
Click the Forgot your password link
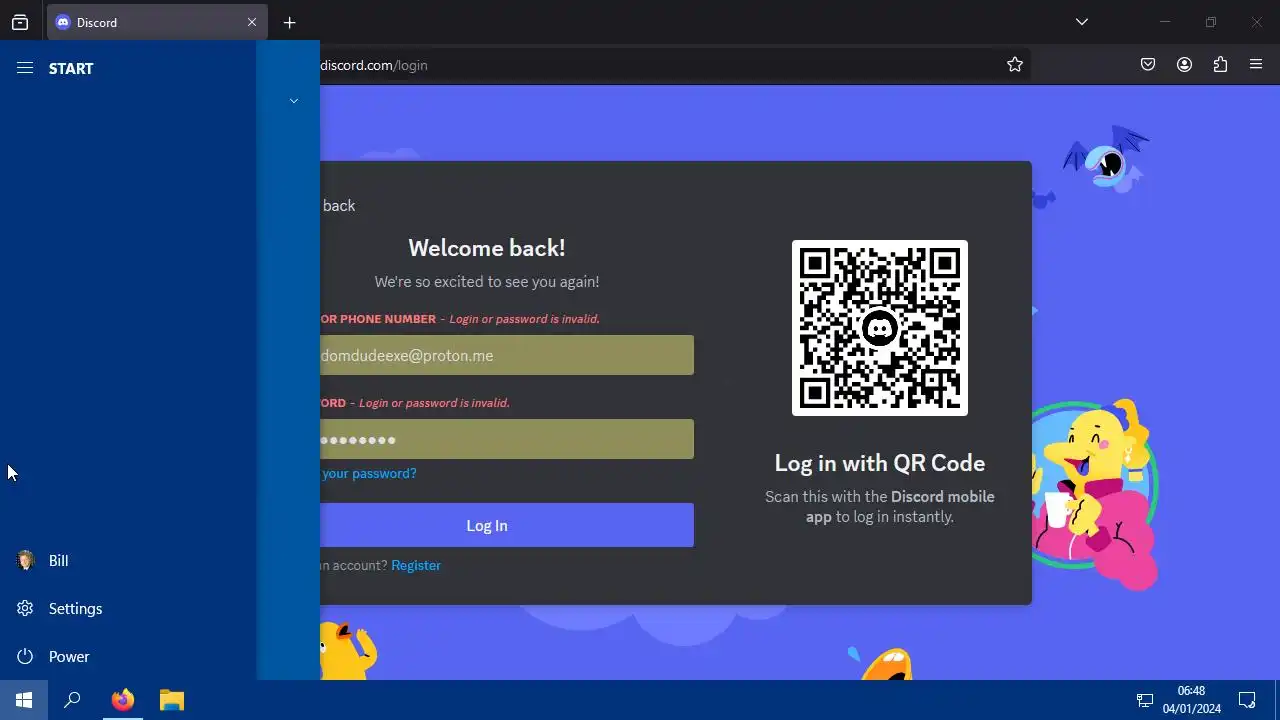click(369, 473)
